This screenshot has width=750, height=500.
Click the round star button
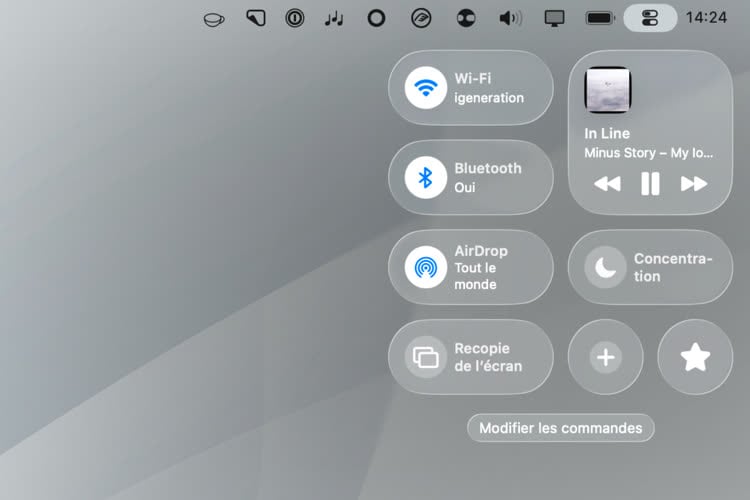[695, 357]
